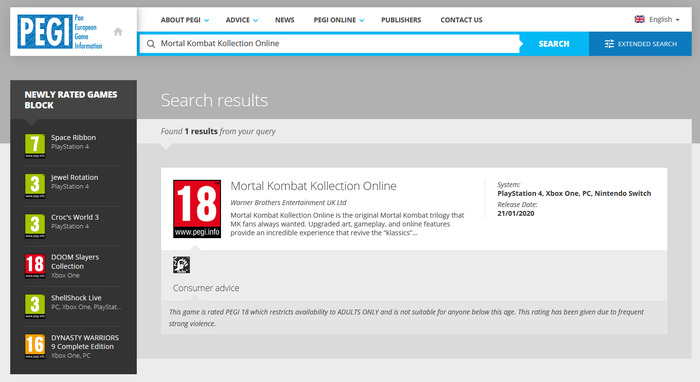Open Croc's World 3 in the sidebar
The height and width of the screenshot is (382, 700).
click(75, 217)
